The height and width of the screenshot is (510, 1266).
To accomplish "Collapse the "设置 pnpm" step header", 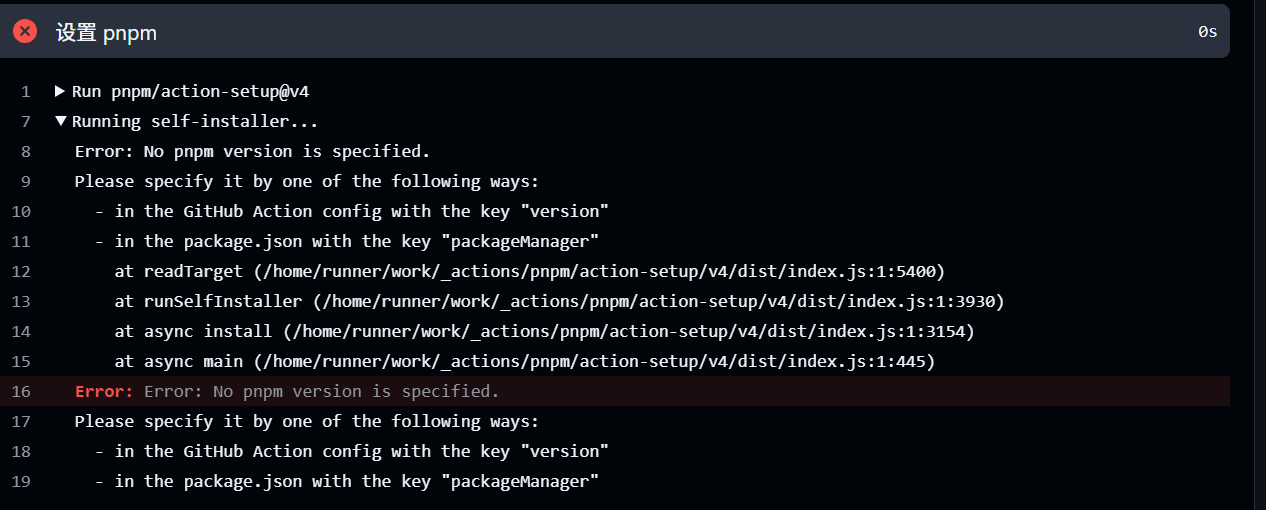I will coord(106,32).
